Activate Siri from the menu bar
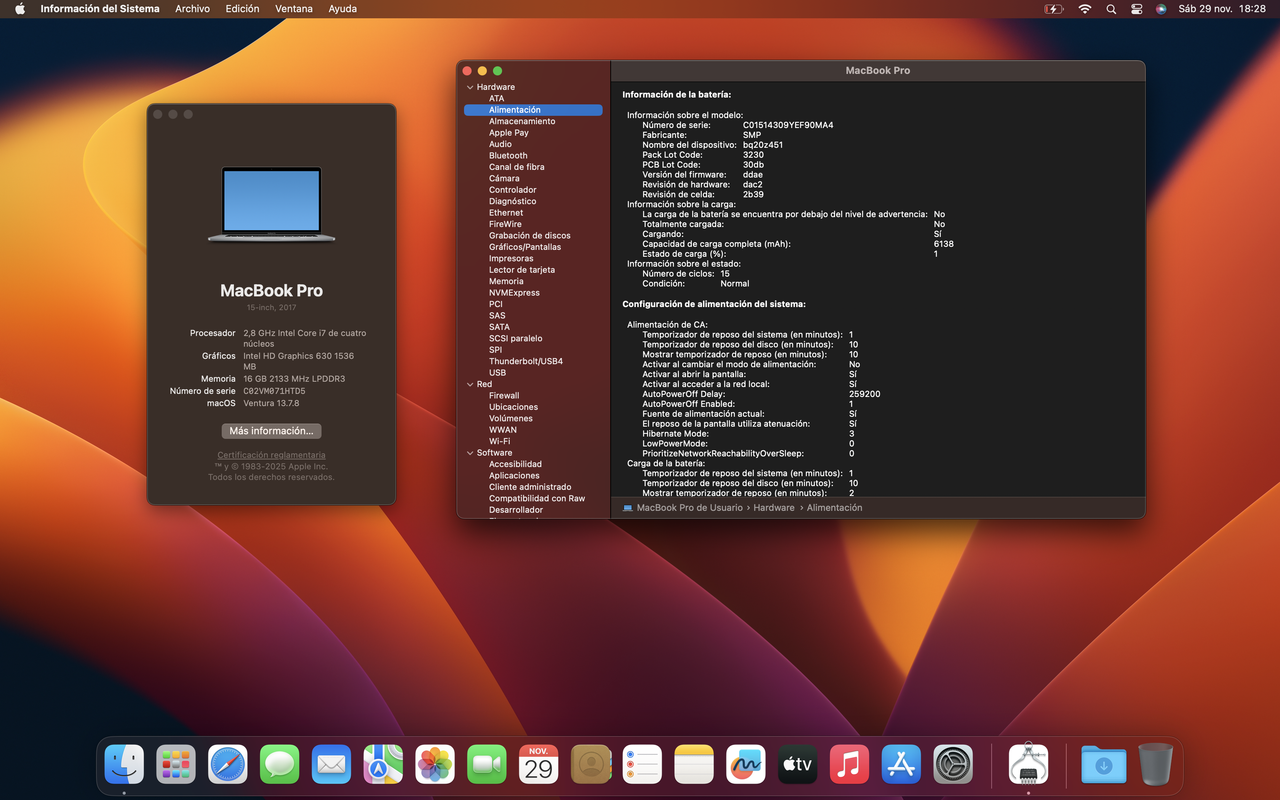Image resolution: width=1280 pixels, height=800 pixels. tap(1161, 9)
